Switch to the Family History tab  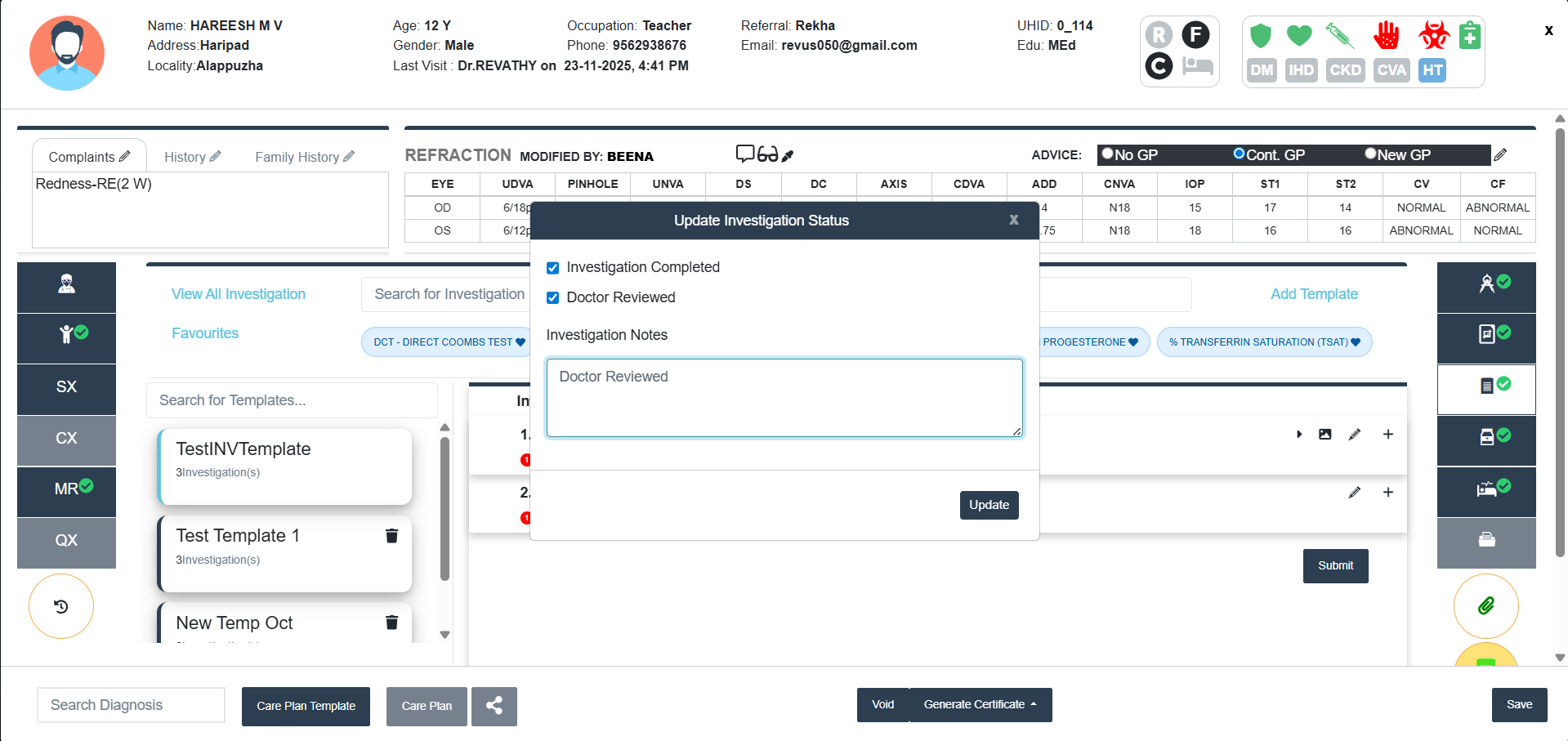tap(304, 157)
